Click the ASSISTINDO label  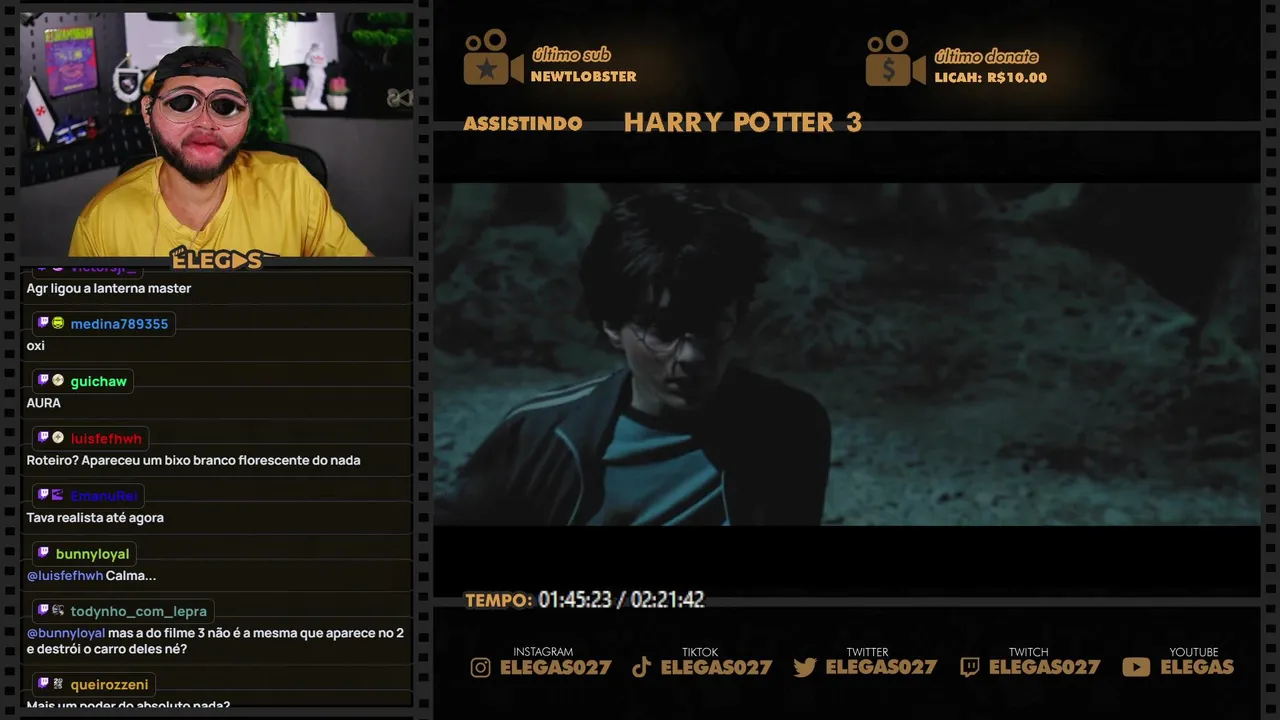coord(523,123)
